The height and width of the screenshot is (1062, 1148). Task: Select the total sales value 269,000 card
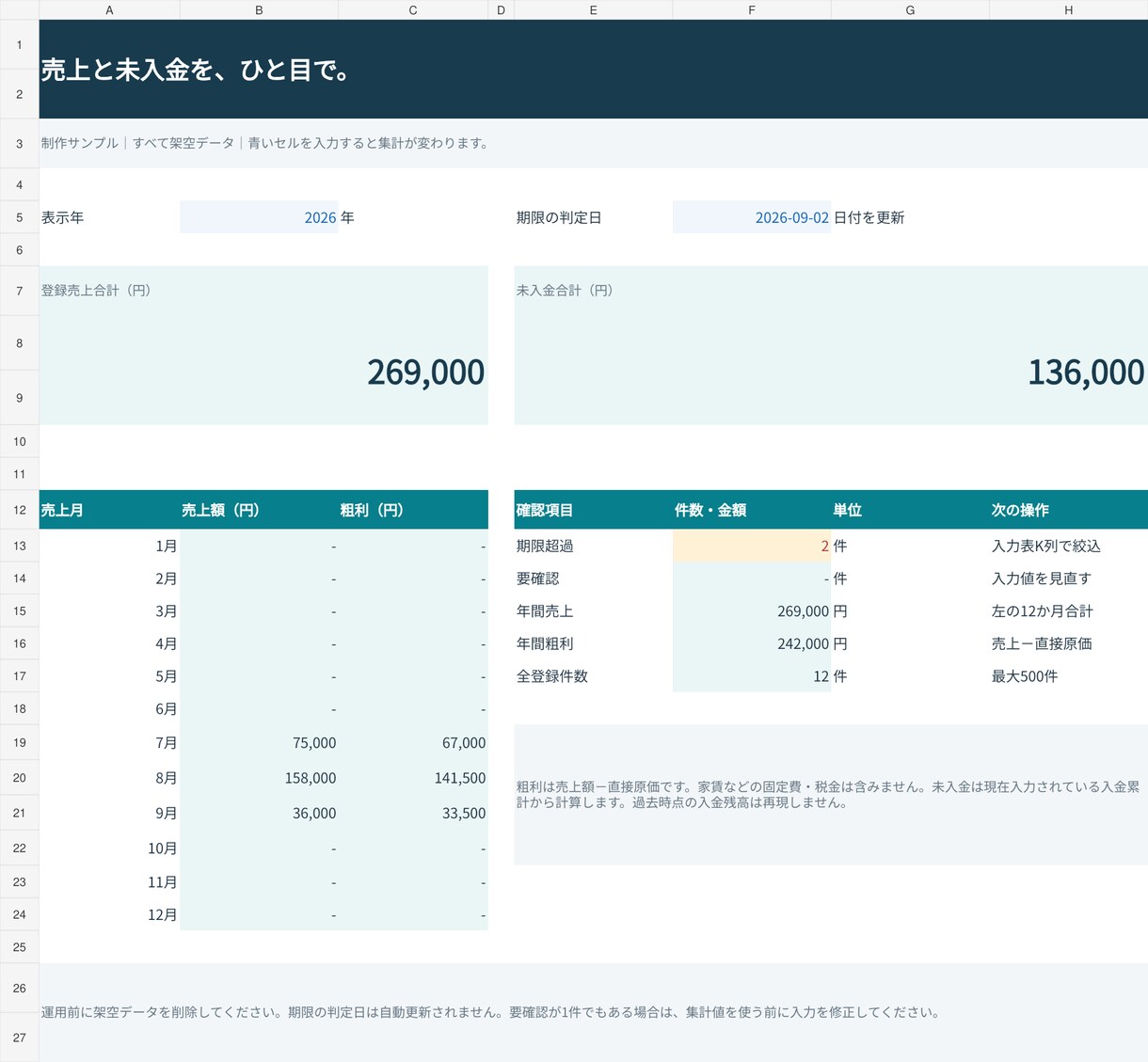click(x=263, y=371)
